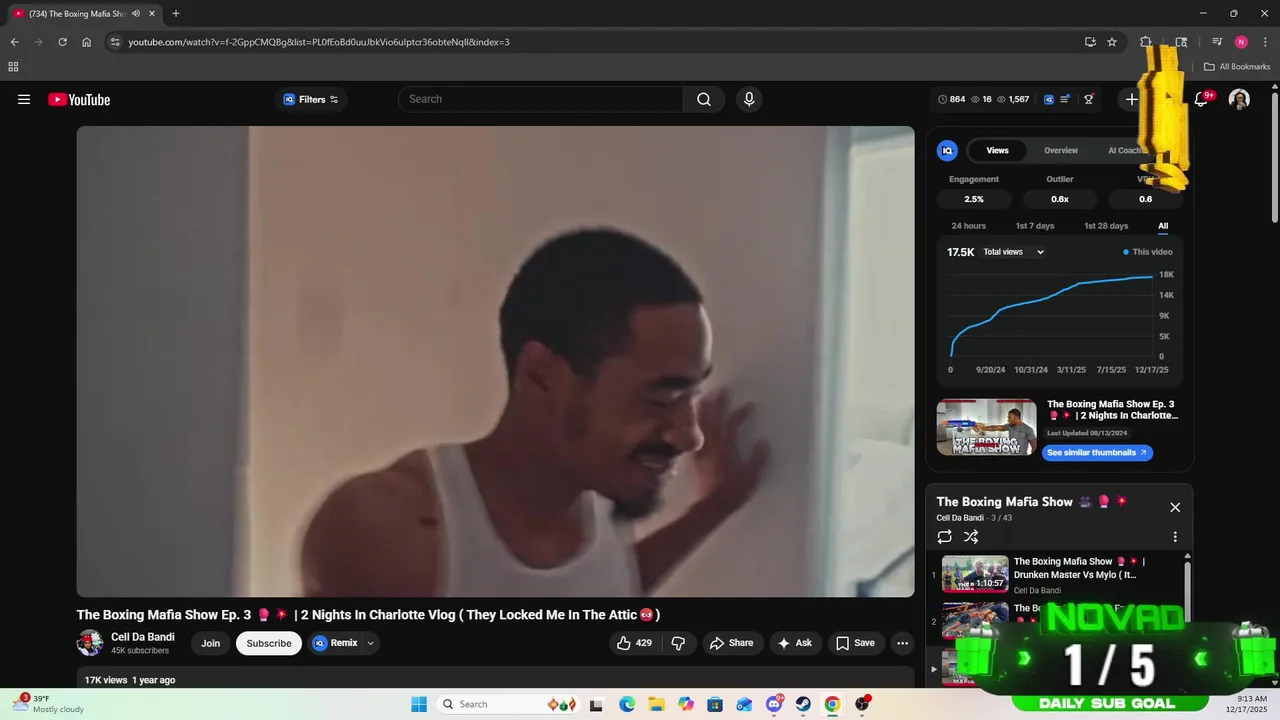Close the Boxing Mafia Show playlist panel

click(x=1175, y=507)
